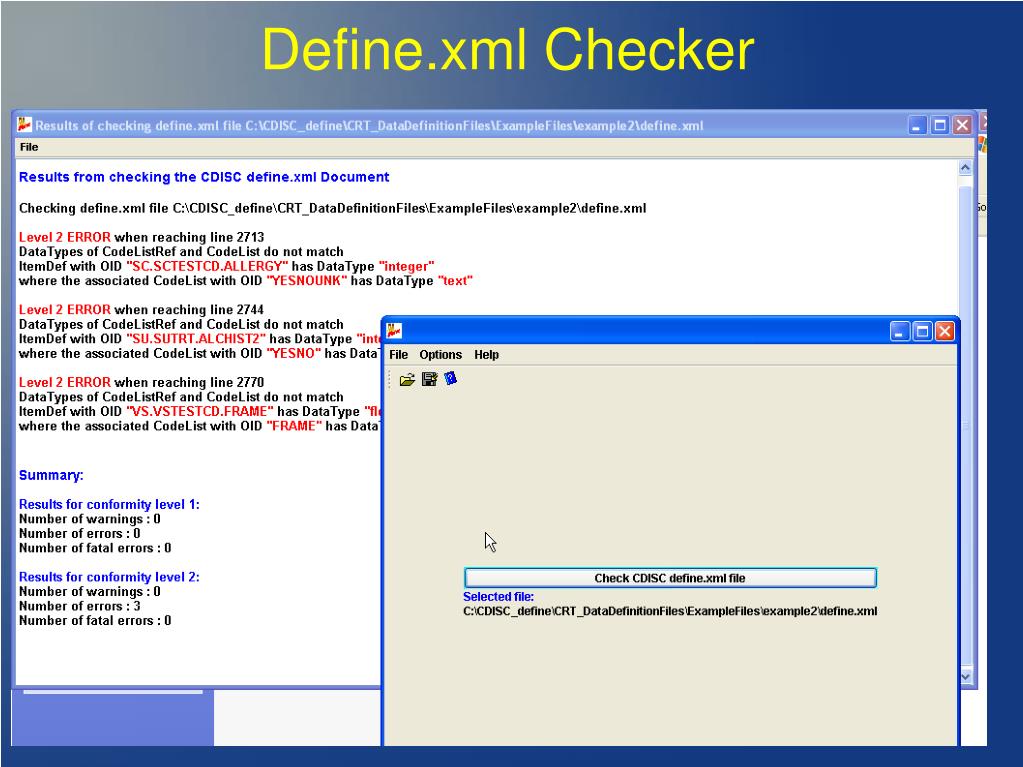The height and width of the screenshot is (767, 1023).
Task: Click the app icon in the checker window title bar
Action: click(394, 331)
